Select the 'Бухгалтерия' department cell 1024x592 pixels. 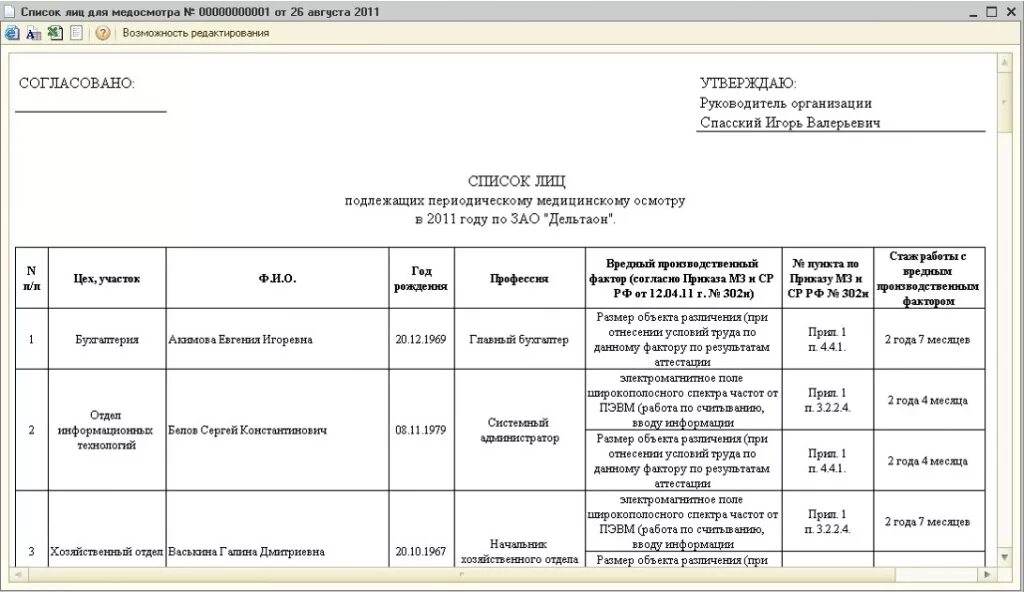[x=107, y=339]
